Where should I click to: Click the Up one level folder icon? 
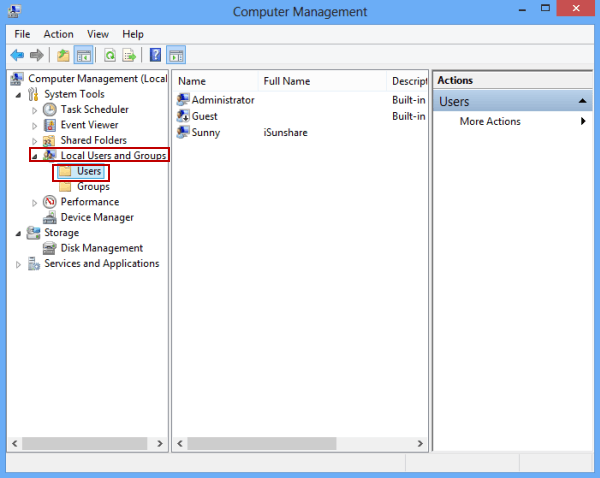[63, 55]
